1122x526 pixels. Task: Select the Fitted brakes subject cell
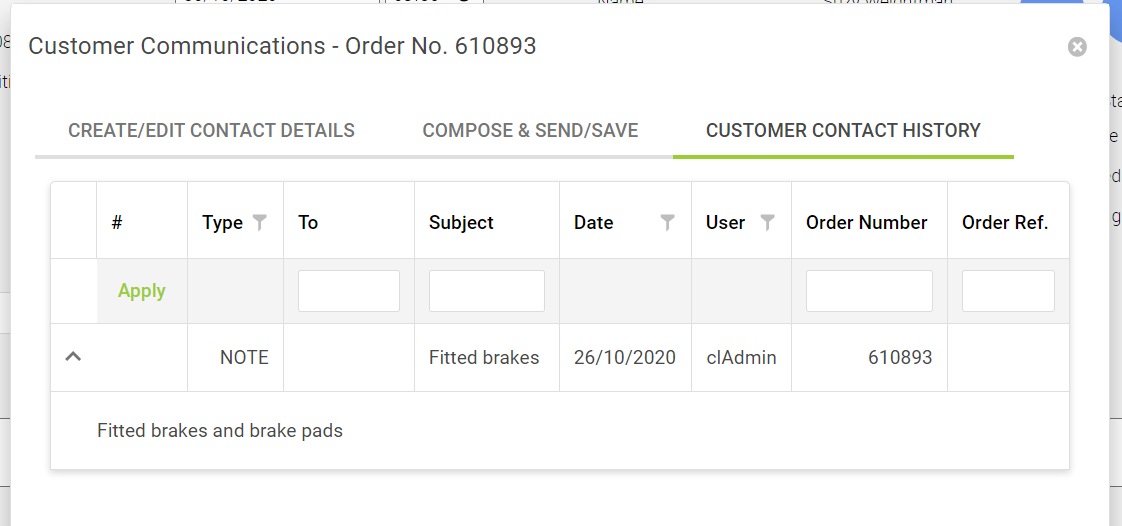(484, 357)
